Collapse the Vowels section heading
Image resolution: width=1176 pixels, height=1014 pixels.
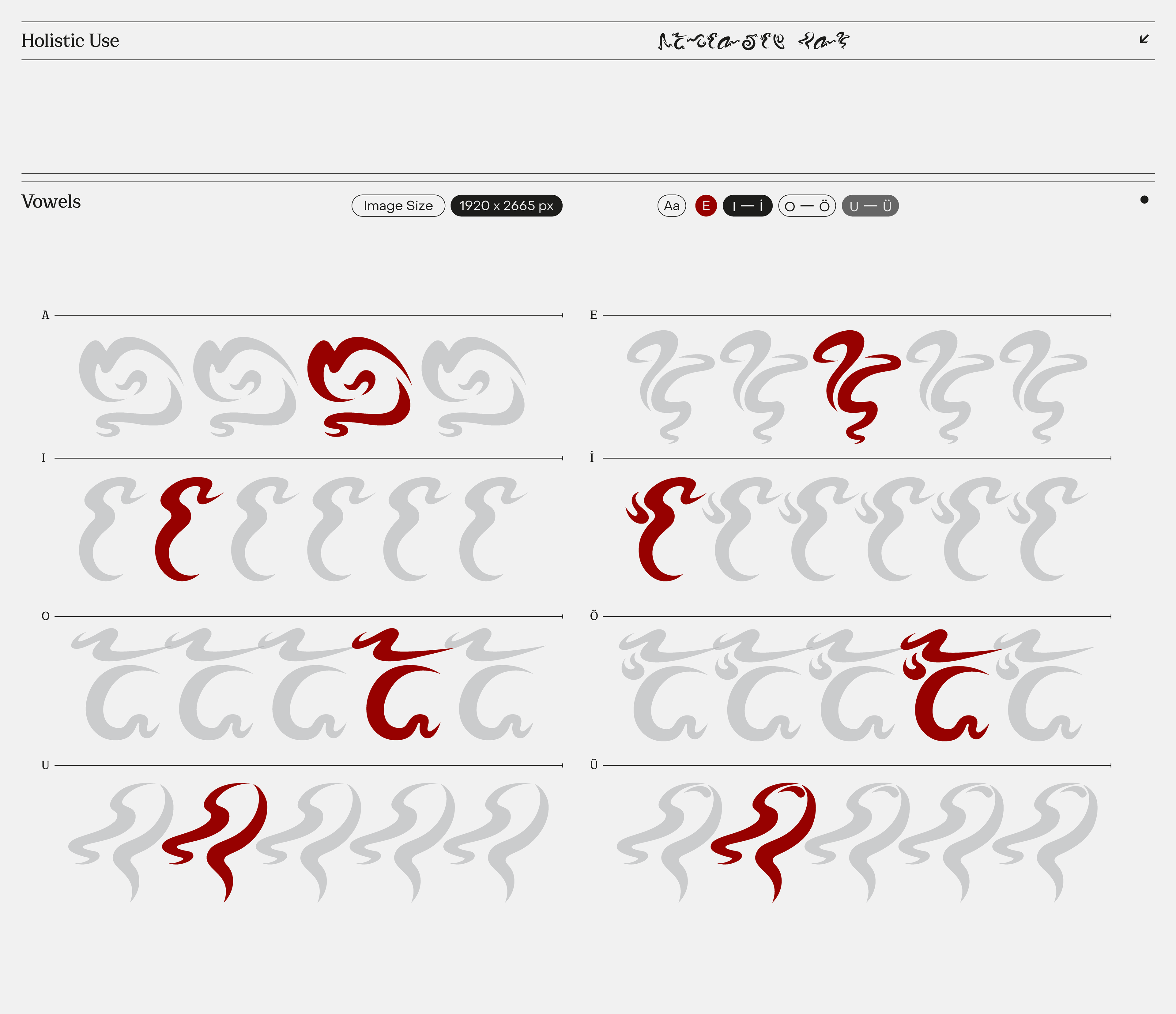pyautogui.click(x=51, y=201)
